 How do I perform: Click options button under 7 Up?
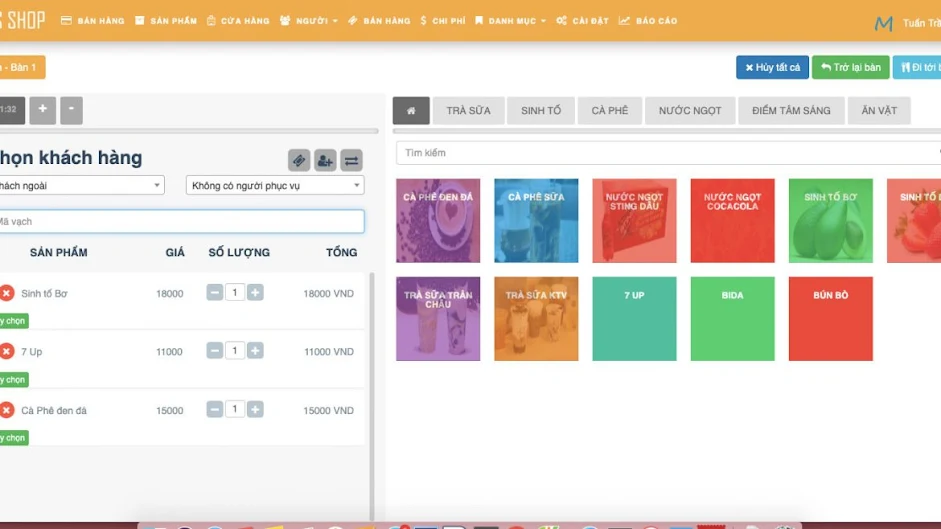pyautogui.click(x=14, y=379)
